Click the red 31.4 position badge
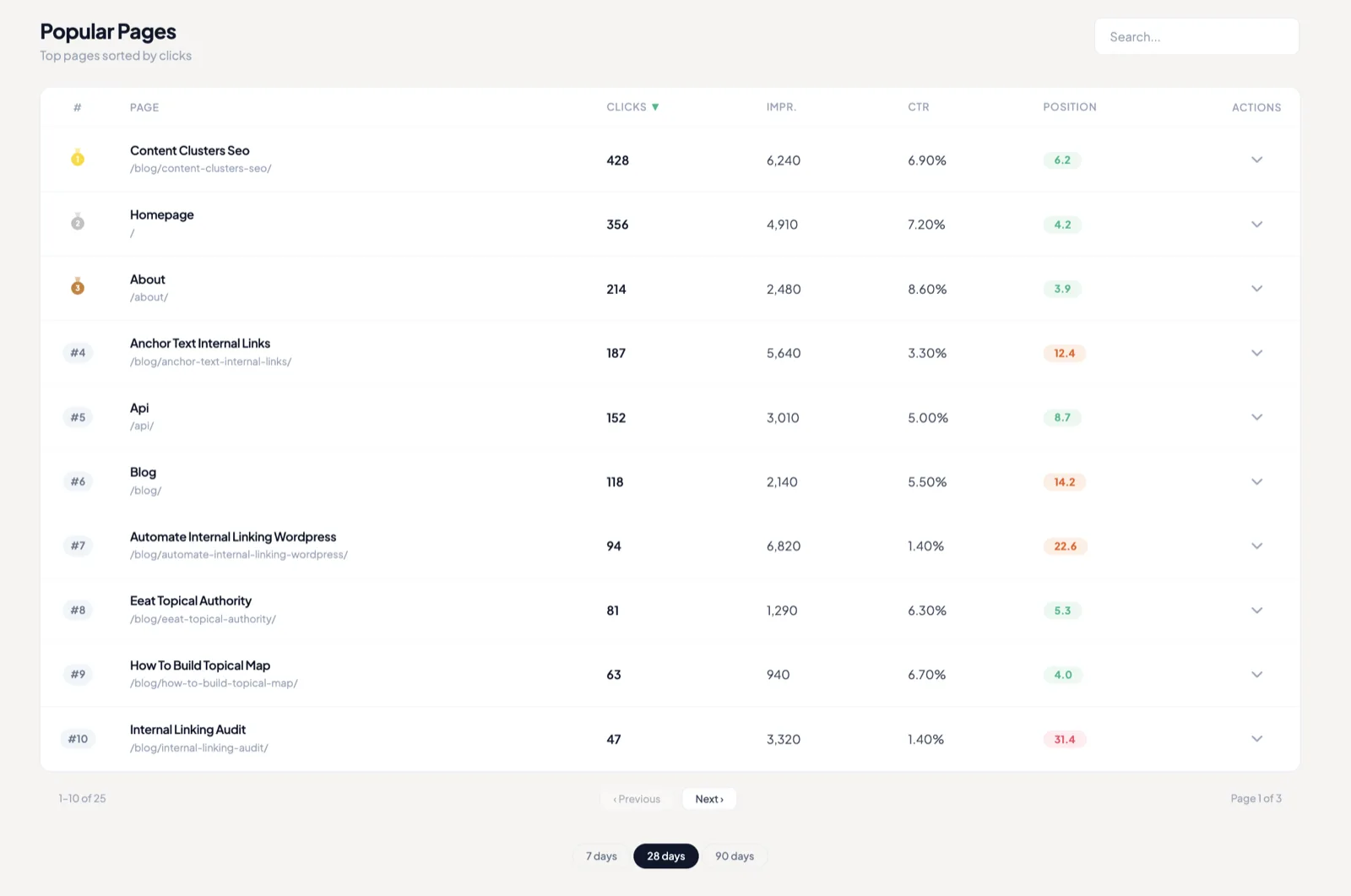The height and width of the screenshot is (896, 1351). (1065, 739)
